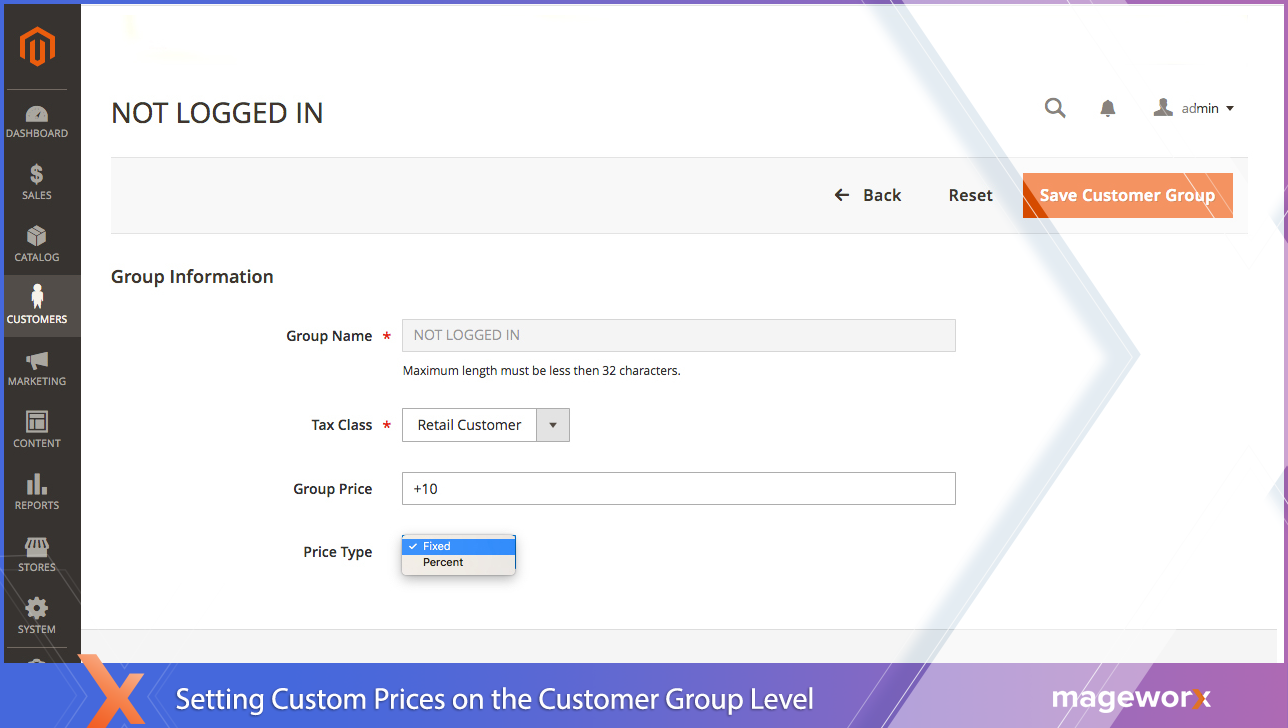Click the Reset button
The height and width of the screenshot is (728, 1288).
tap(970, 195)
